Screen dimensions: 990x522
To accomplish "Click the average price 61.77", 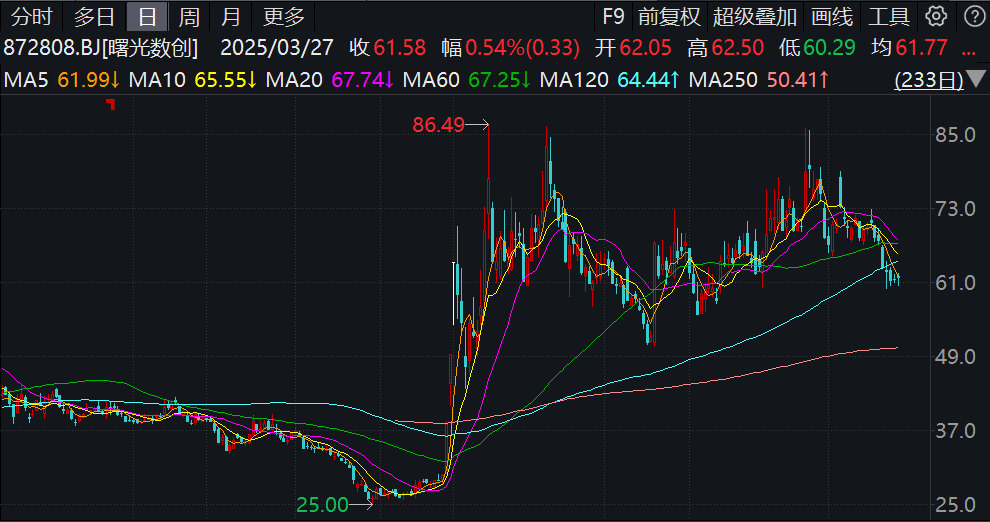I will pos(921,47).
